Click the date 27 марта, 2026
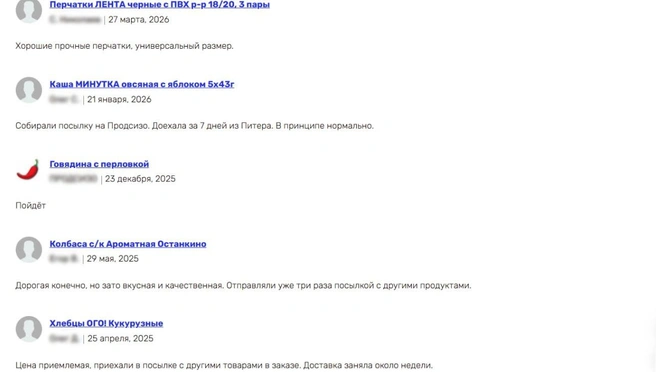Viewport: 656px width, 372px height. point(138,20)
